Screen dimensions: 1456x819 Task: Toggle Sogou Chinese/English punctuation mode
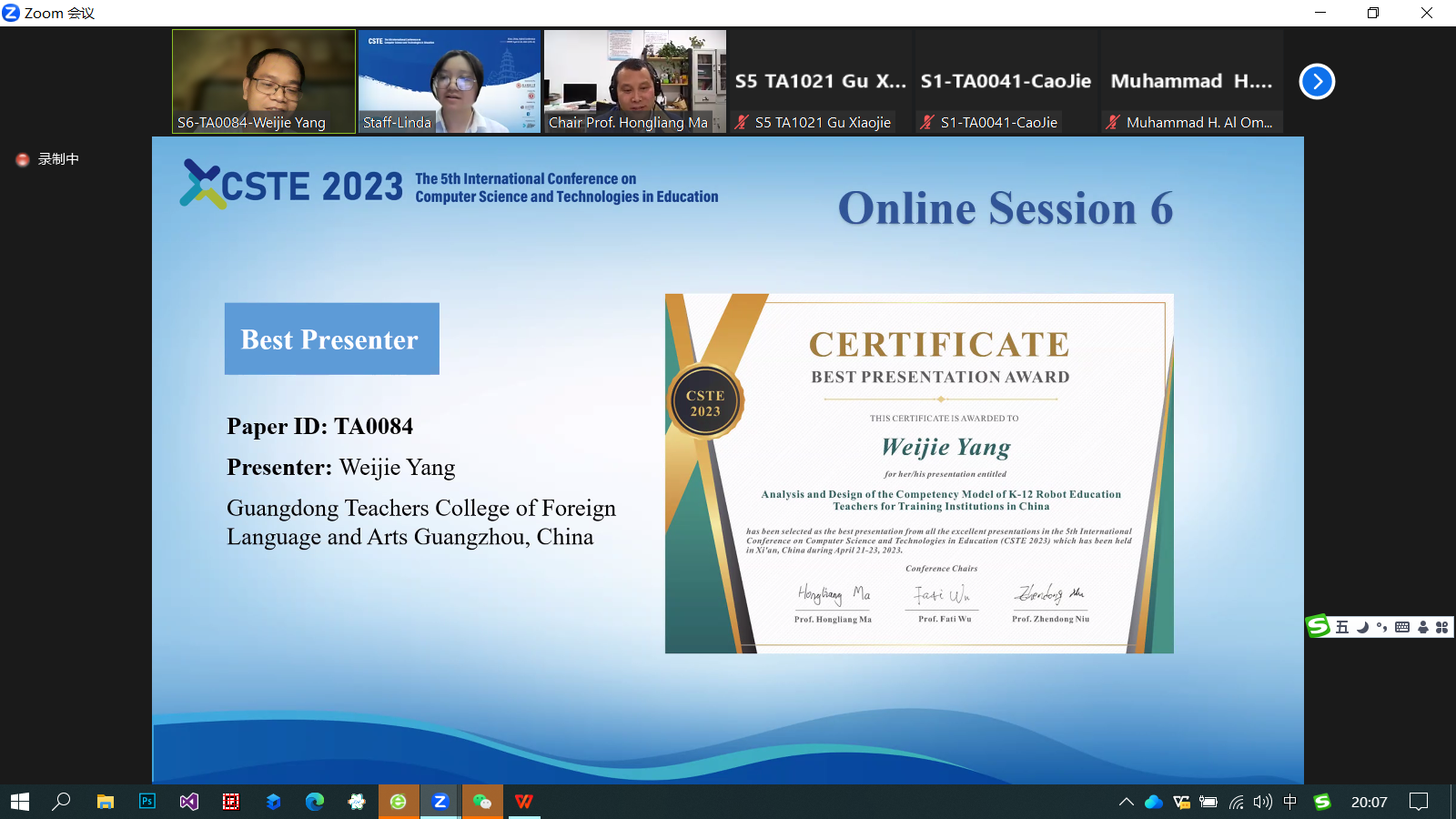click(1381, 627)
